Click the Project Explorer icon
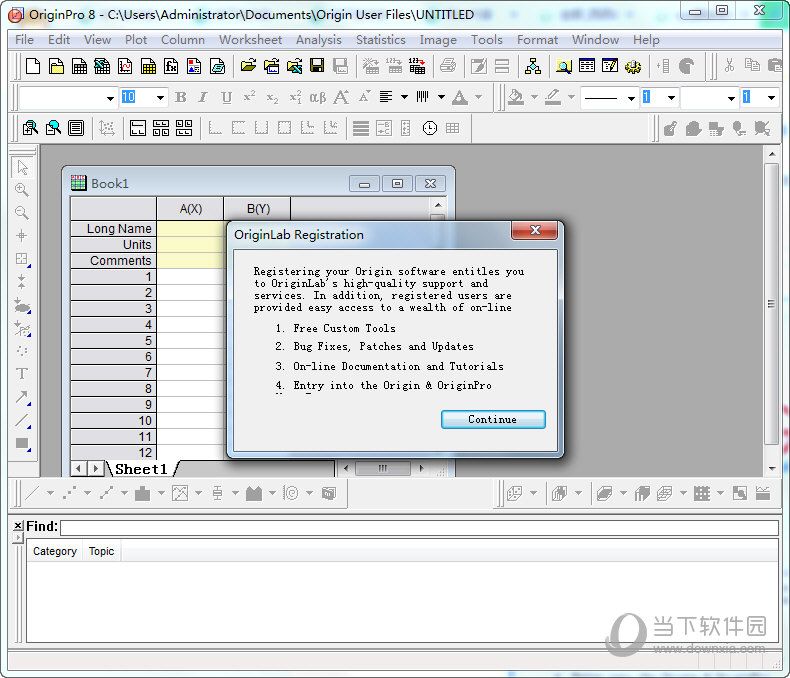The height and width of the screenshot is (678, 790). pos(533,66)
